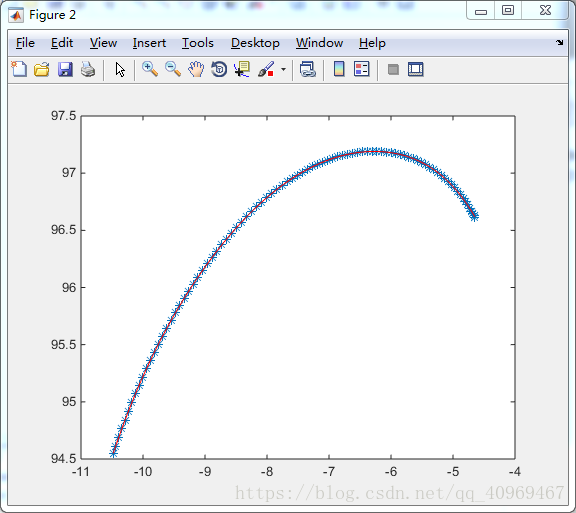Click the dock figure arrow in menu bar
This screenshot has width=576, height=513.
(x=559, y=42)
